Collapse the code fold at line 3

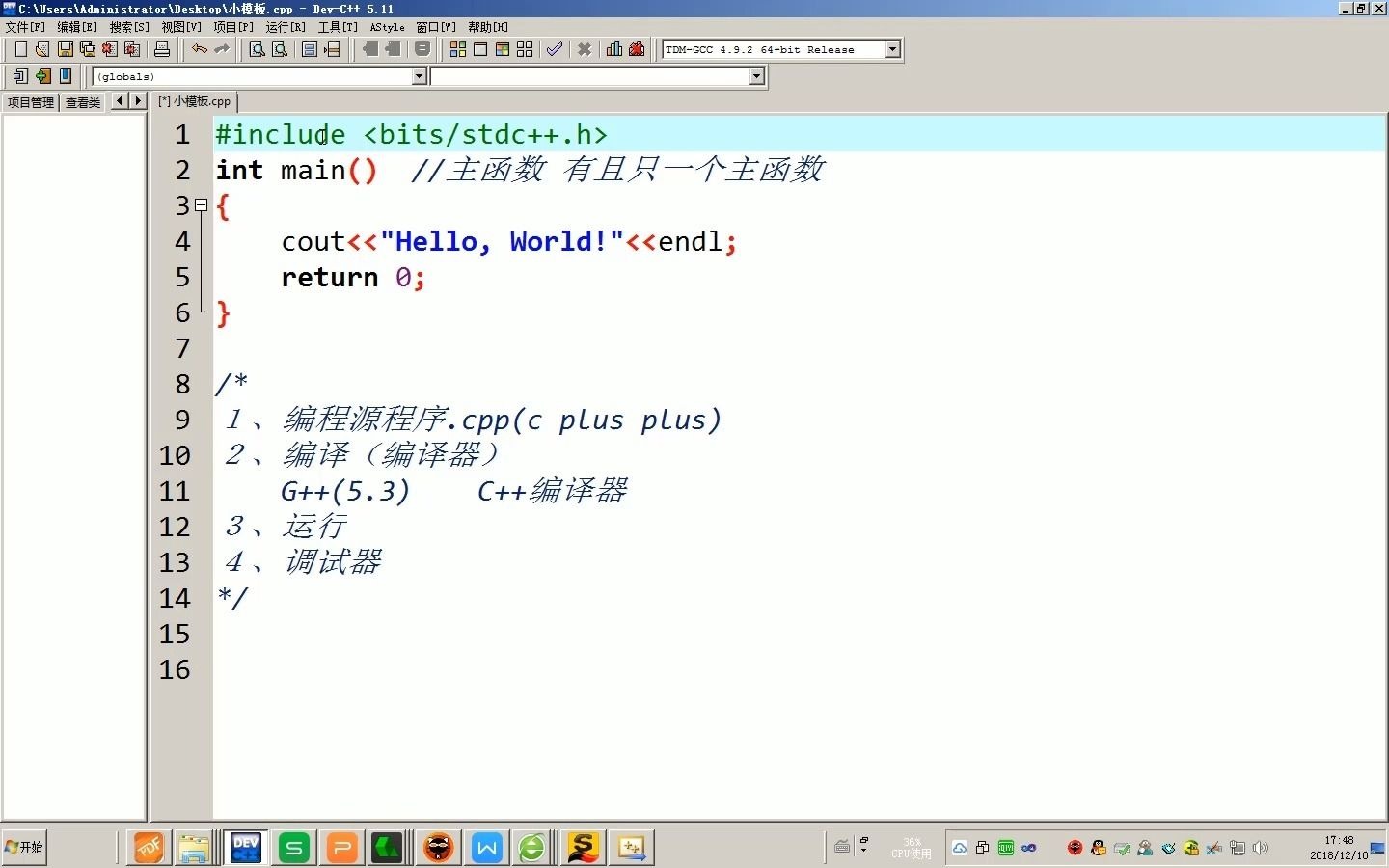point(201,204)
